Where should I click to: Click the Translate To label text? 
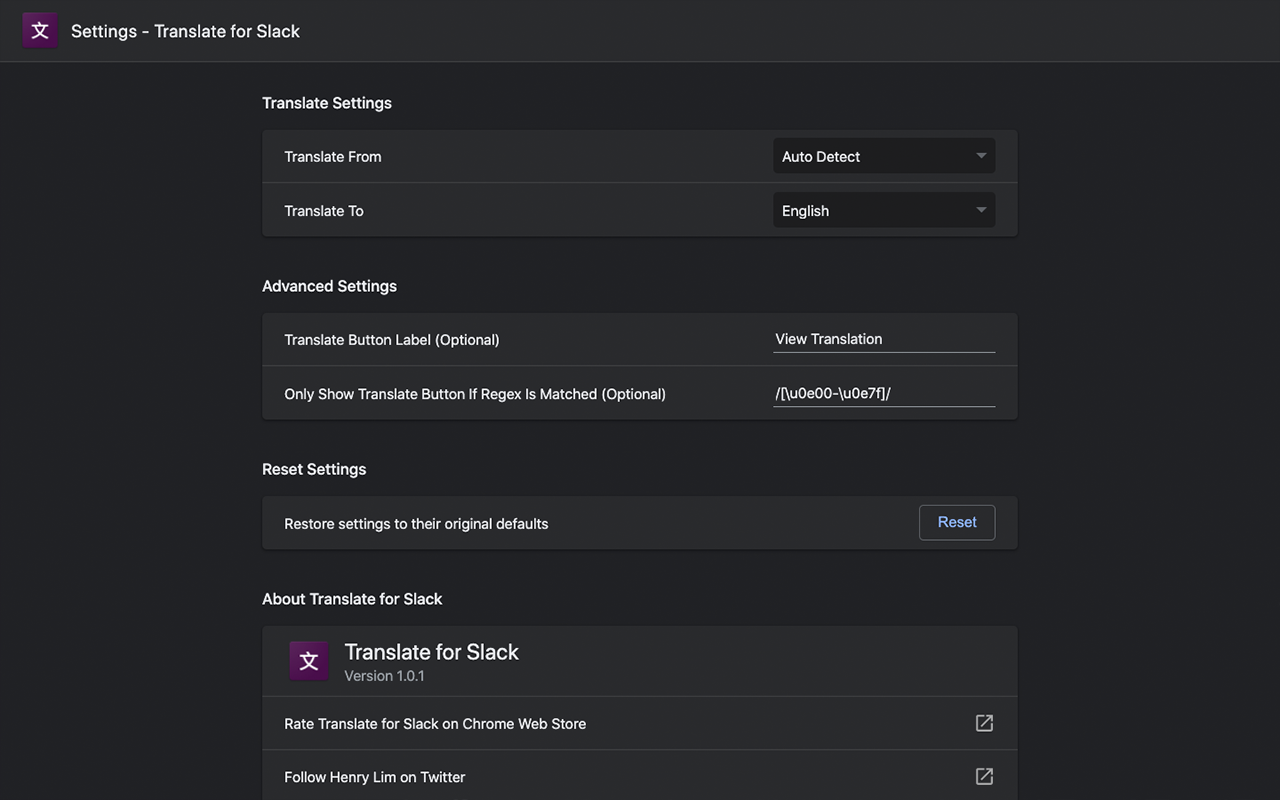coord(324,211)
